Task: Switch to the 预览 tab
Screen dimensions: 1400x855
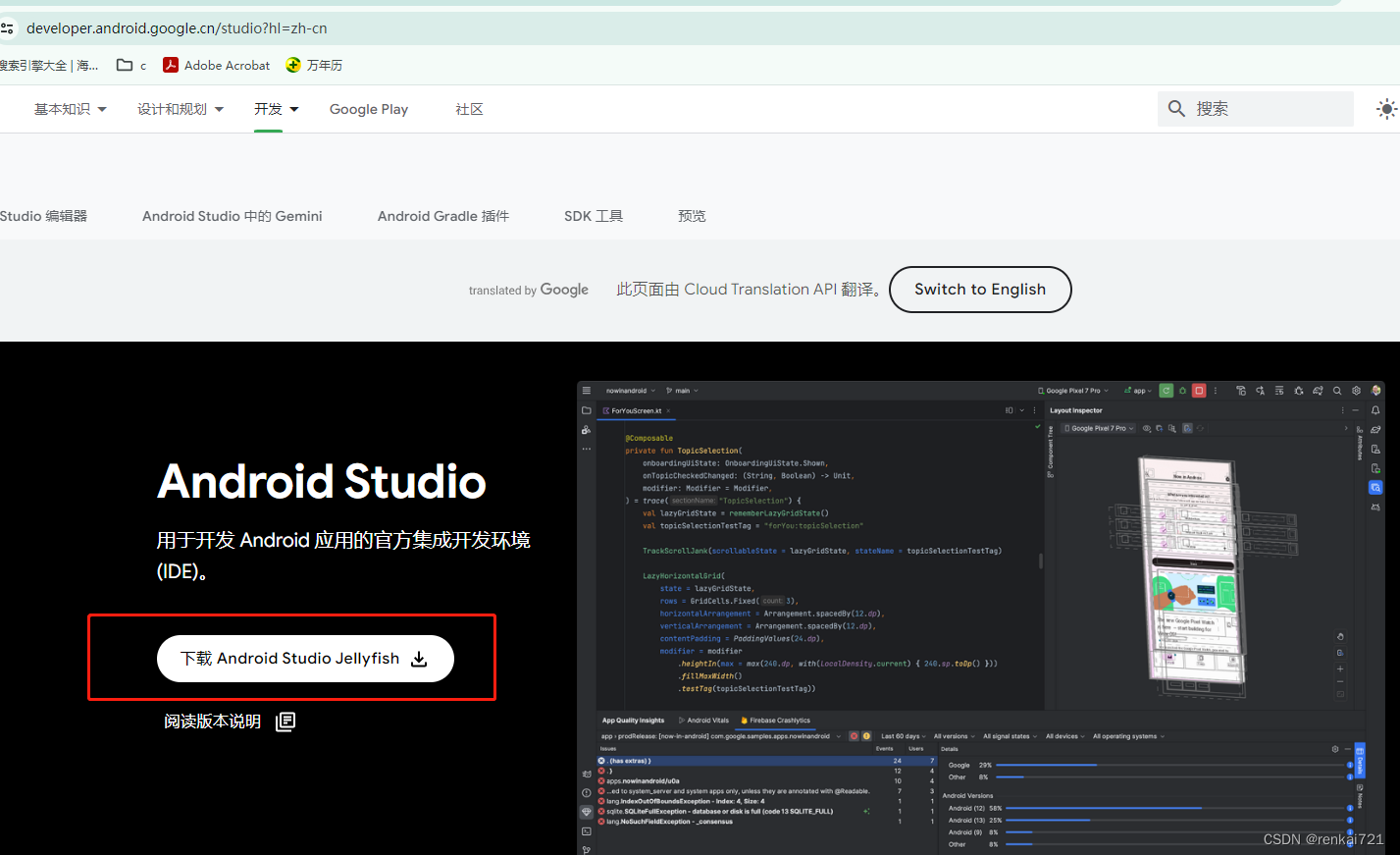Action: pyautogui.click(x=692, y=216)
